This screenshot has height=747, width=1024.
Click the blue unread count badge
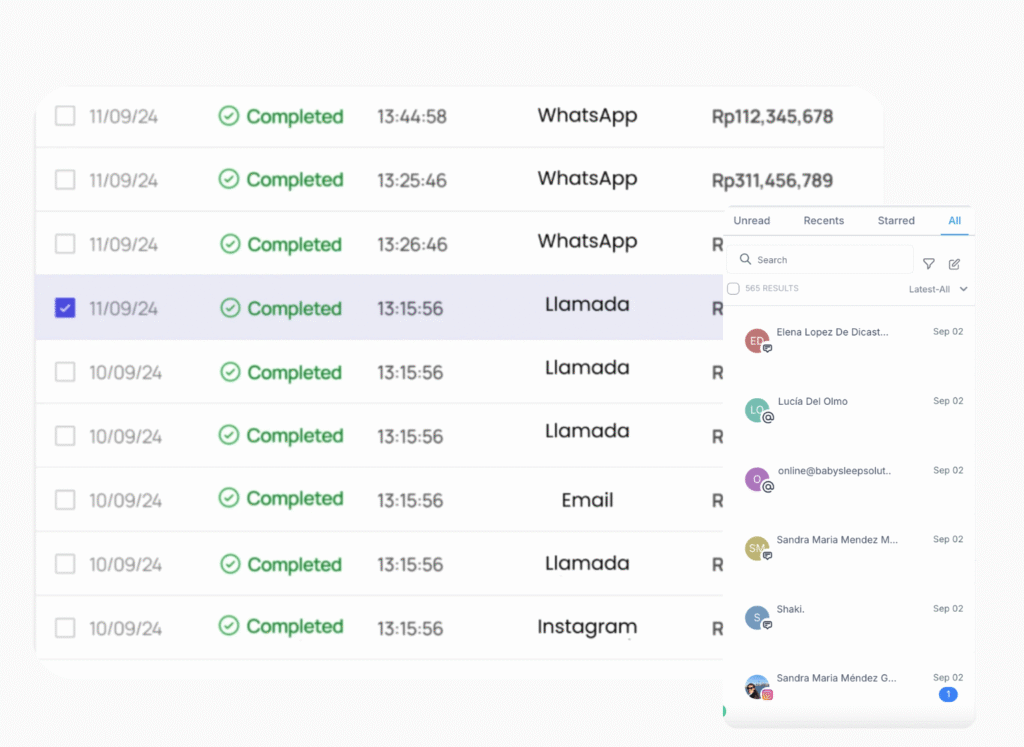click(x=947, y=694)
